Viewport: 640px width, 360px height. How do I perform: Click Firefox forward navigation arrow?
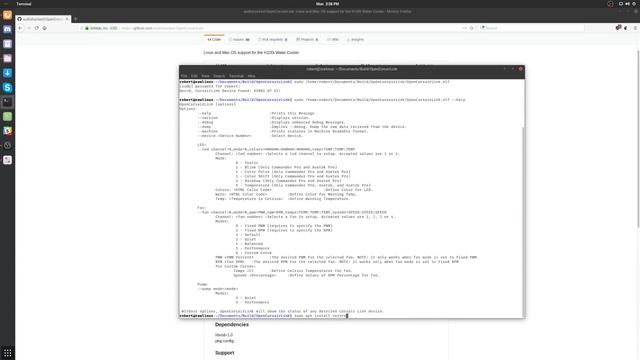tap(29, 28)
